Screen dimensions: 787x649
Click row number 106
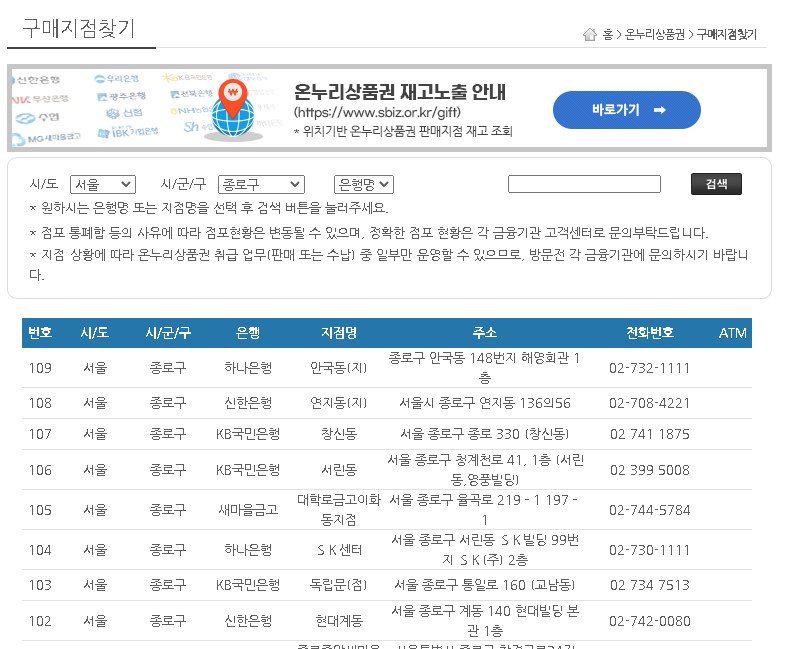coord(40,470)
